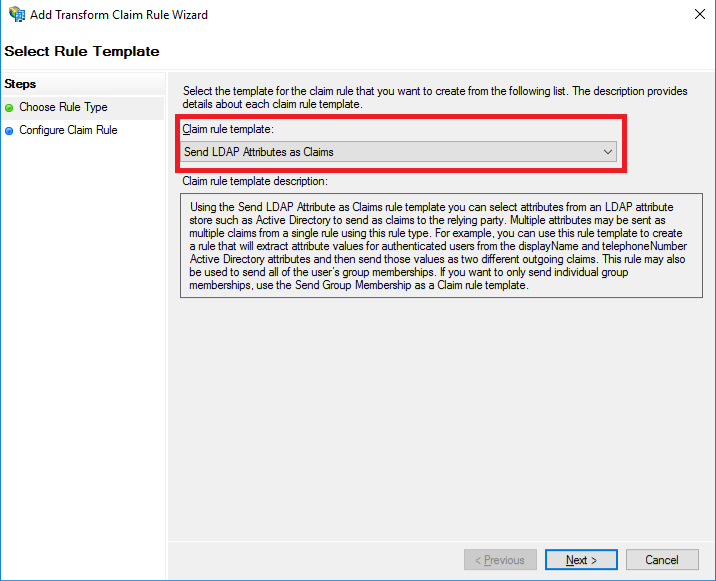716x581 pixels.
Task: Click the blank sidebar area below Configure Claim Rule
Action: (x=82, y=350)
